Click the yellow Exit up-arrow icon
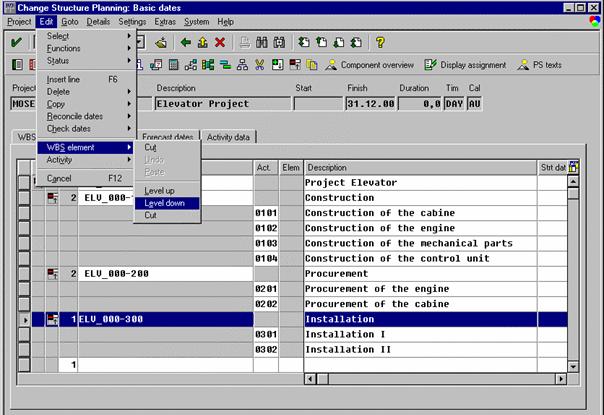604x415 pixels. point(203,42)
